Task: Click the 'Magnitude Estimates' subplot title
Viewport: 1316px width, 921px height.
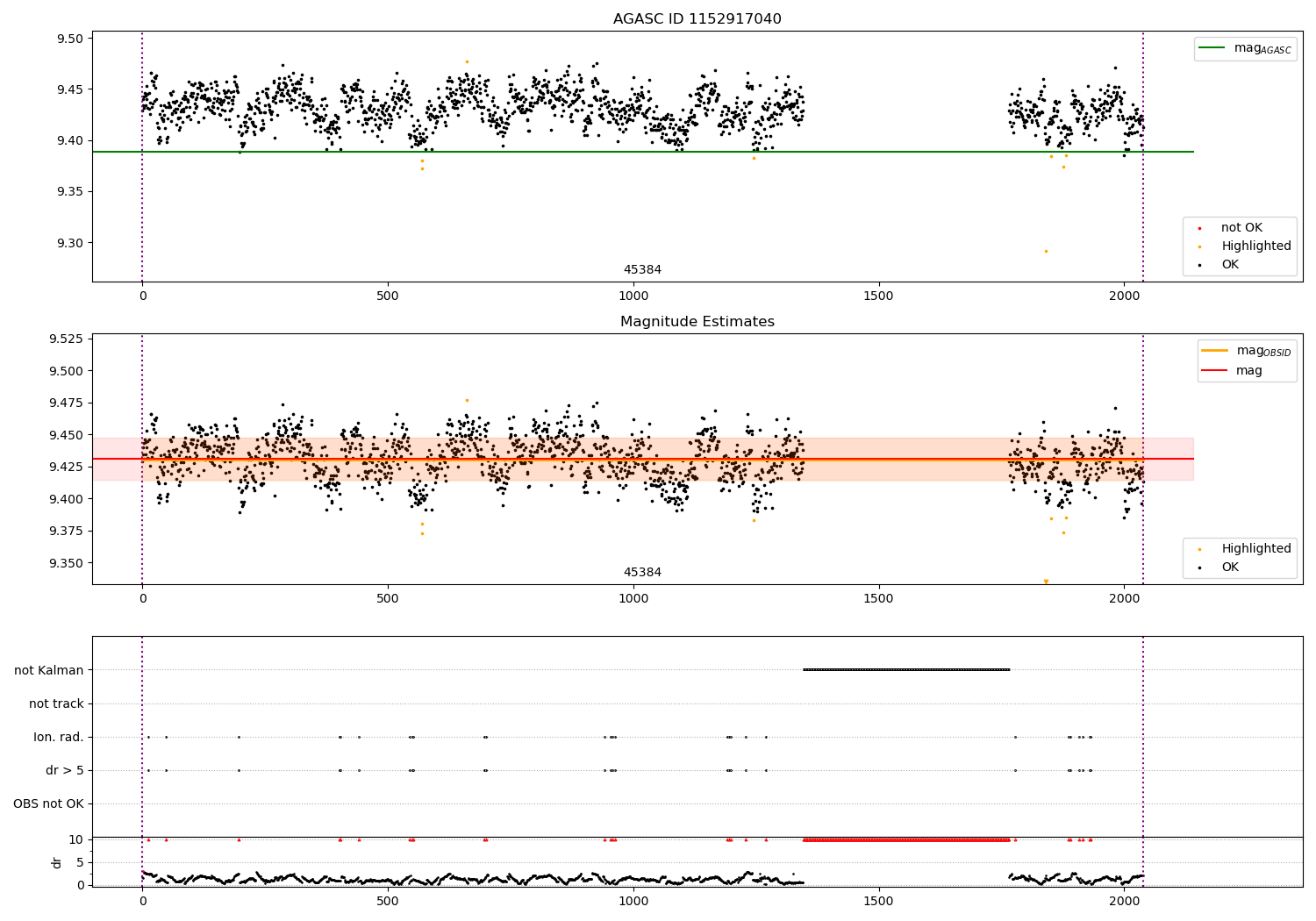Action: point(697,322)
